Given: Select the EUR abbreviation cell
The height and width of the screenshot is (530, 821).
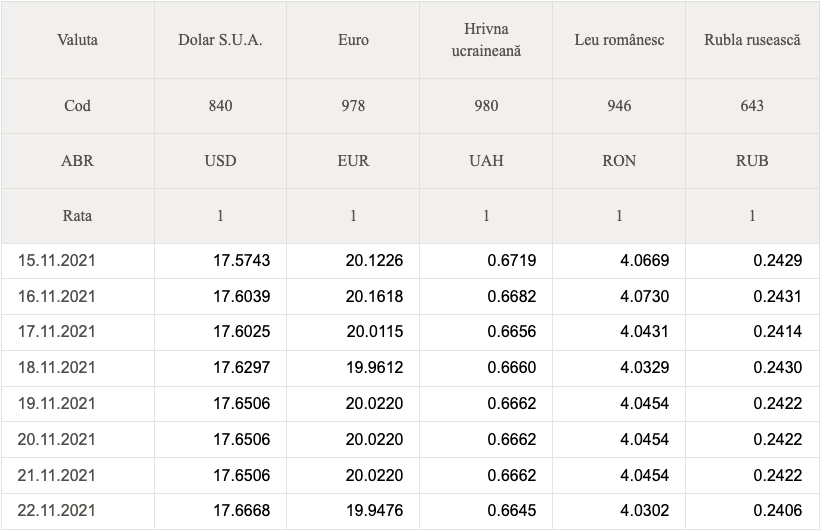Looking at the screenshot, I should (353, 161).
